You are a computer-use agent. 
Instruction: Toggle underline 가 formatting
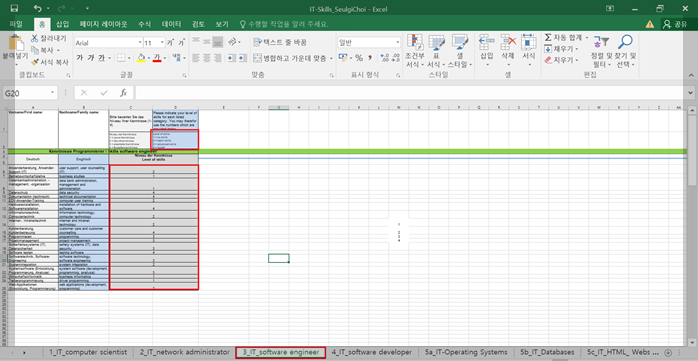tap(101, 58)
